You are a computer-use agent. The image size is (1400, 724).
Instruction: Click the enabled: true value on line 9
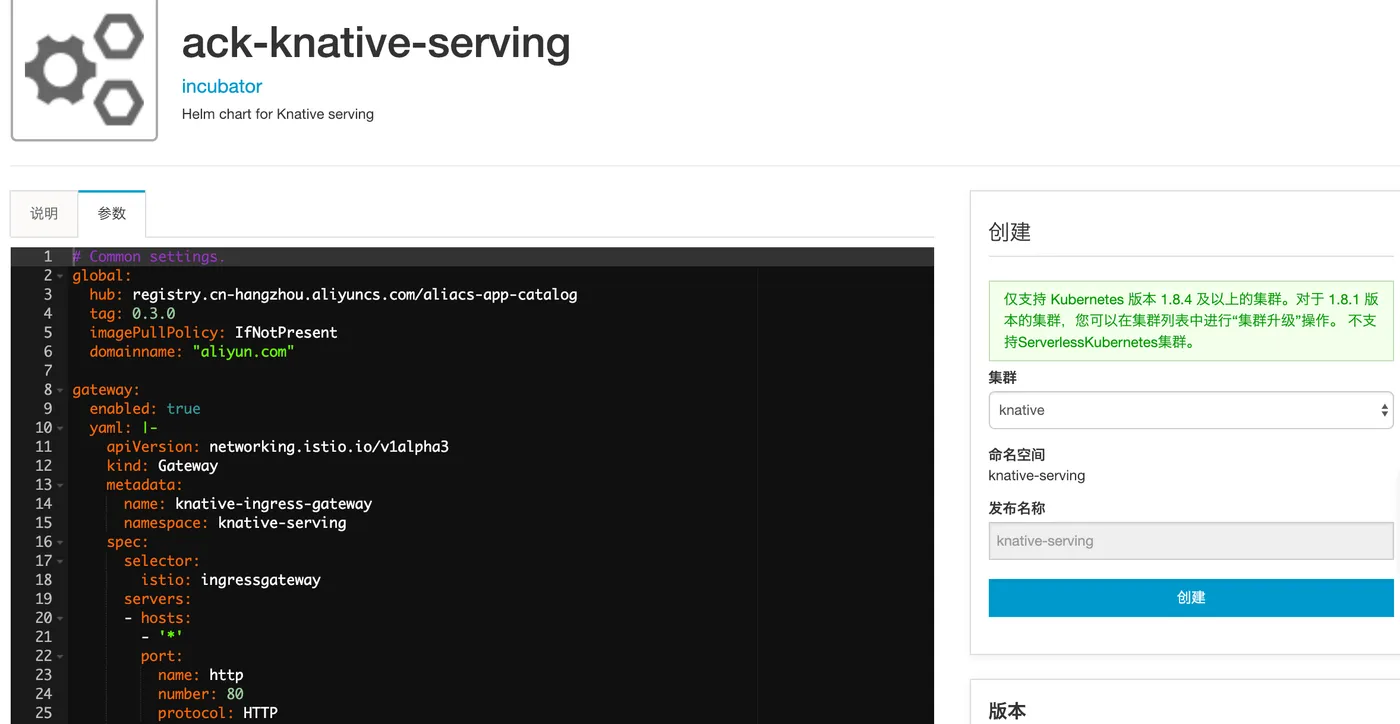[184, 408]
